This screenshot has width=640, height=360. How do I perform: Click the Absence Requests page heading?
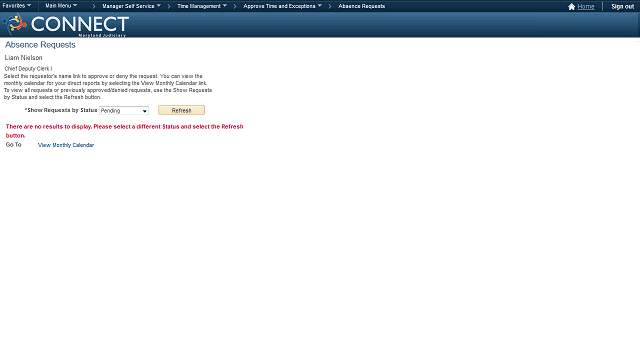pyautogui.click(x=40, y=45)
